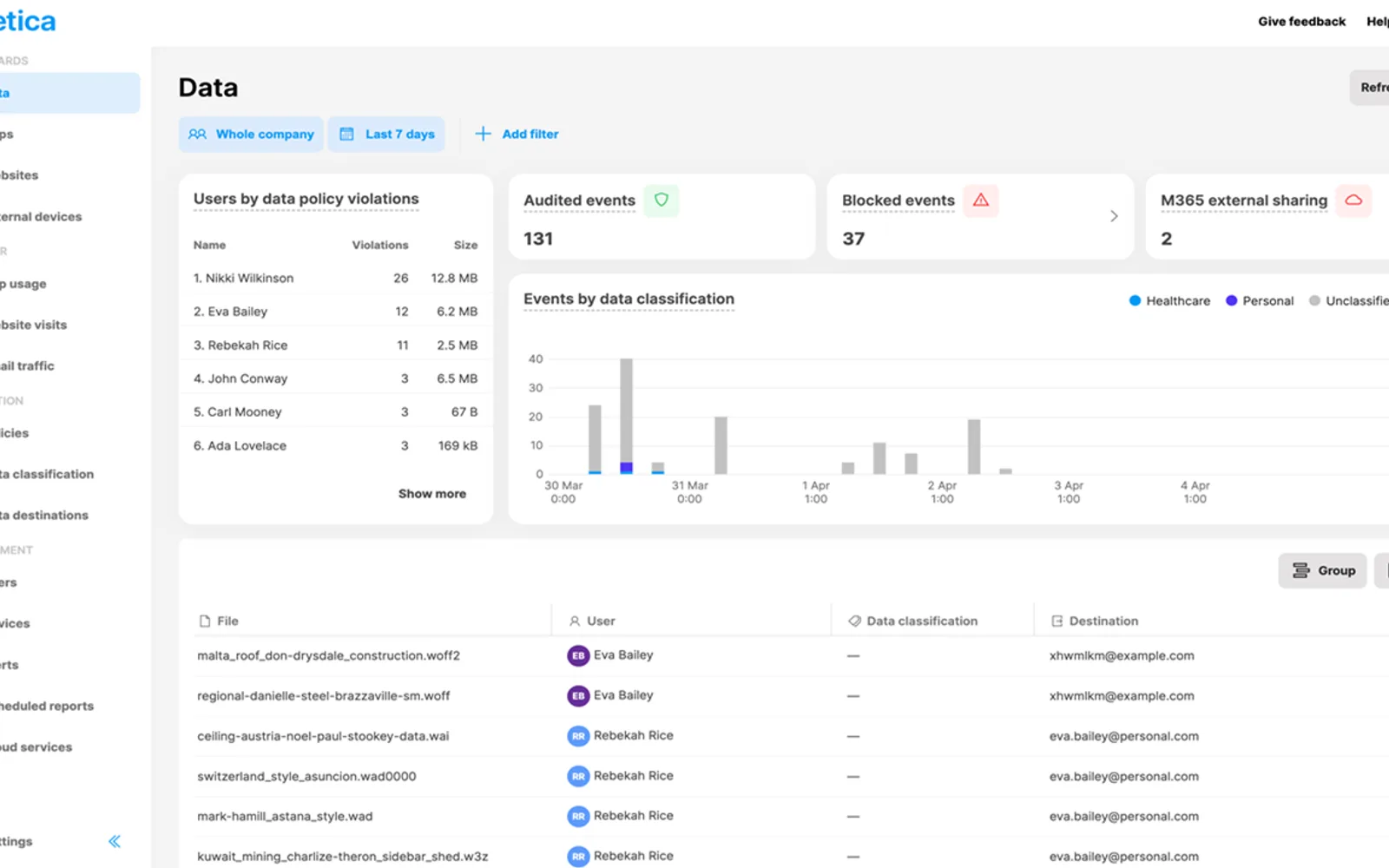
Task: Click Data classification column header
Action: [913, 621]
